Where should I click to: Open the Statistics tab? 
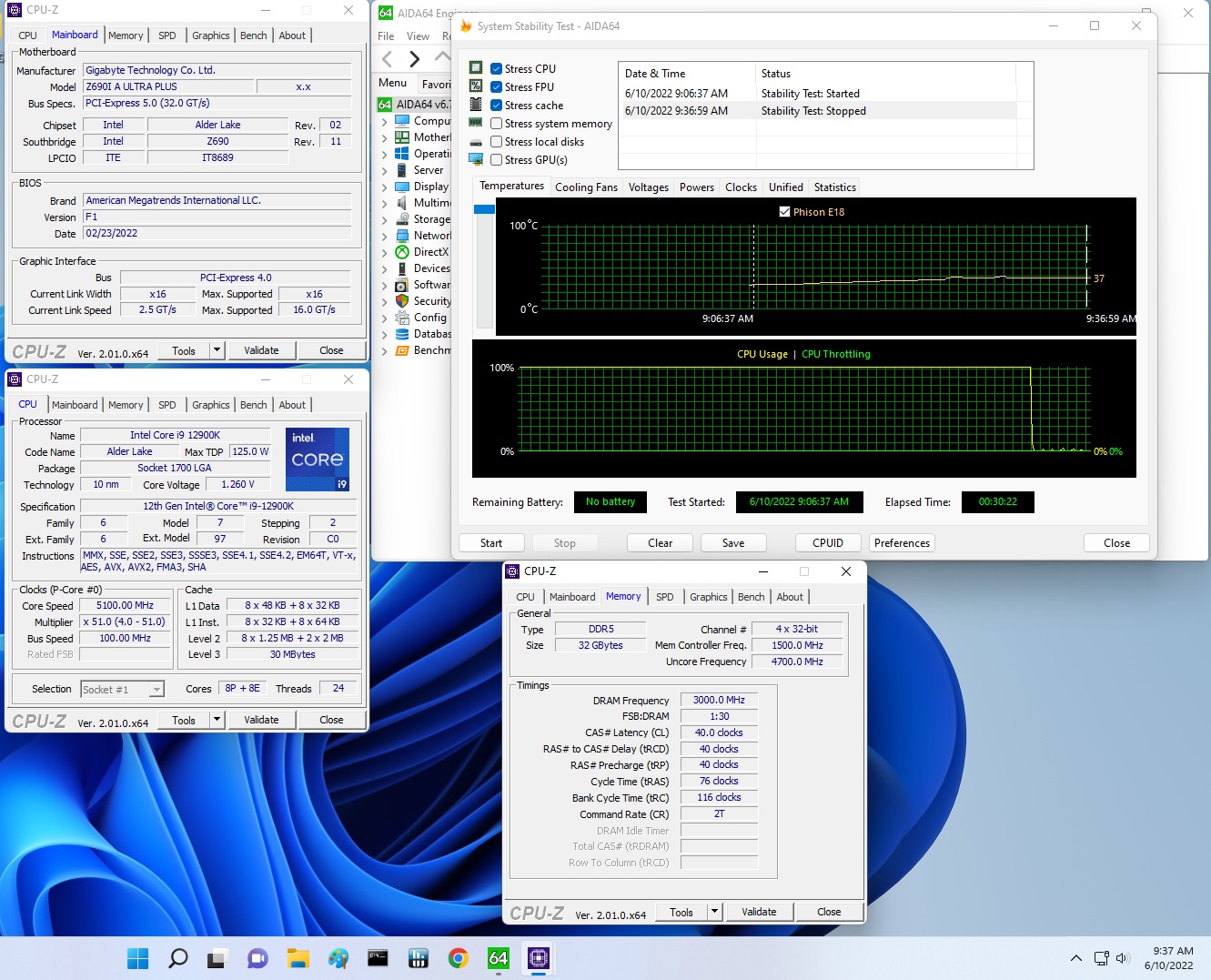834,187
